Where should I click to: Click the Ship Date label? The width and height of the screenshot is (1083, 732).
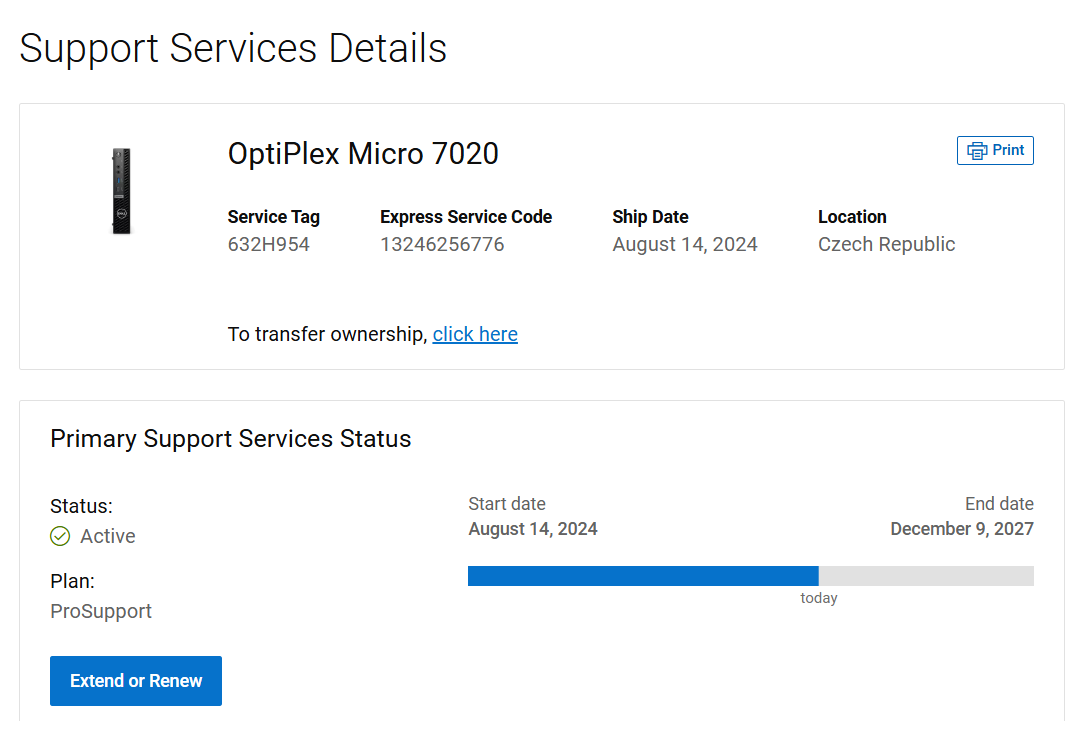(651, 217)
